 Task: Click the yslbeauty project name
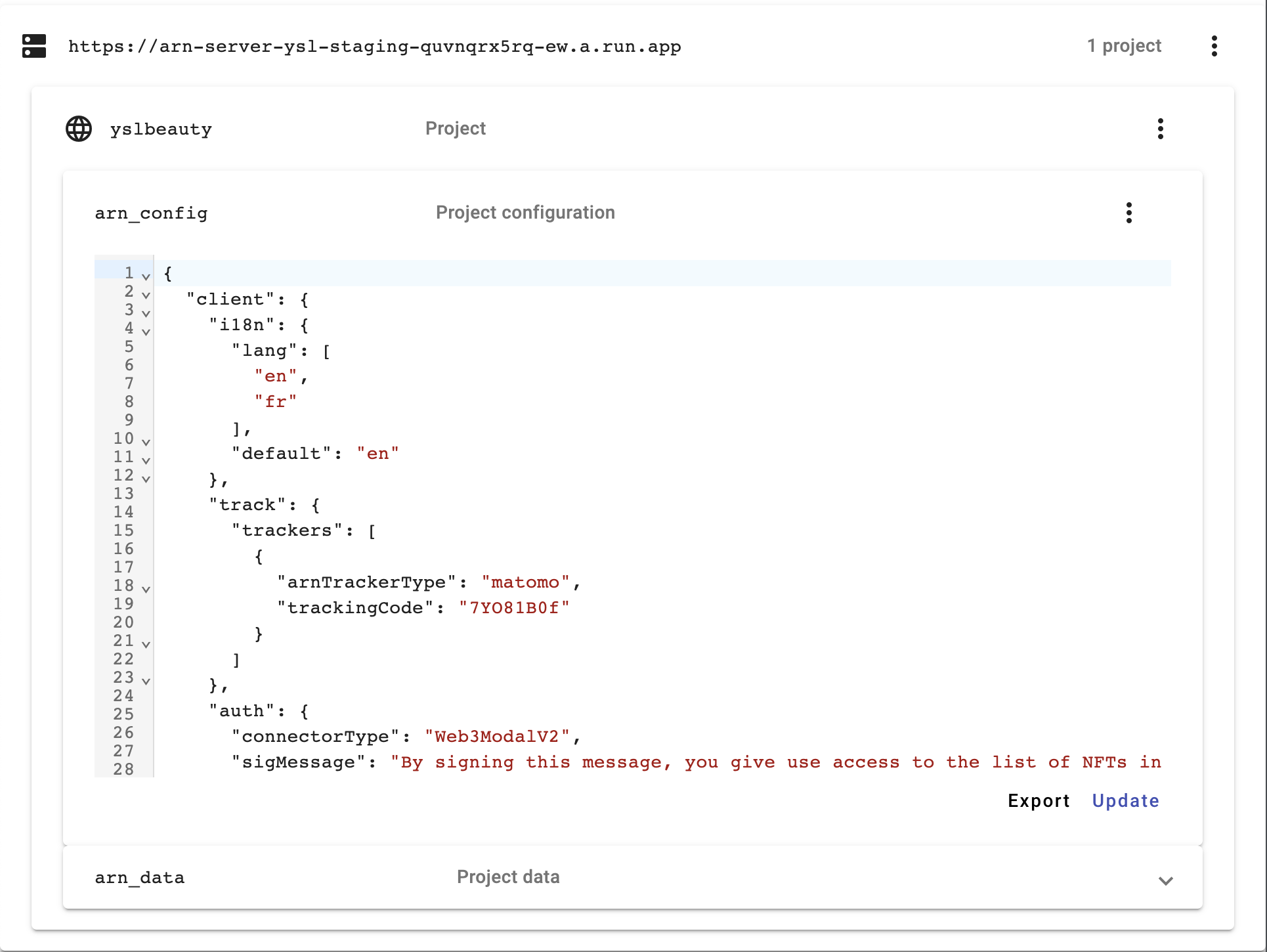click(x=161, y=129)
